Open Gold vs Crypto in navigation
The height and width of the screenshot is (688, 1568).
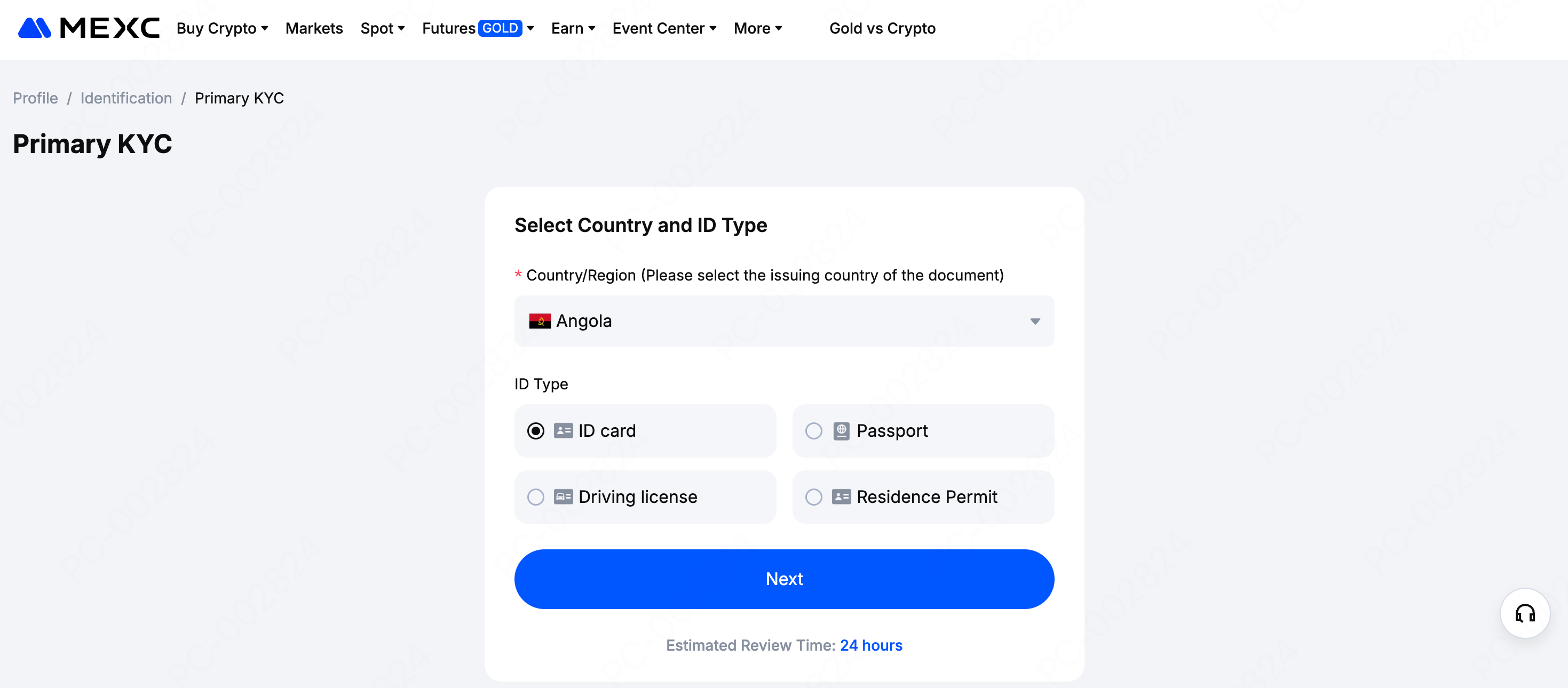[882, 28]
